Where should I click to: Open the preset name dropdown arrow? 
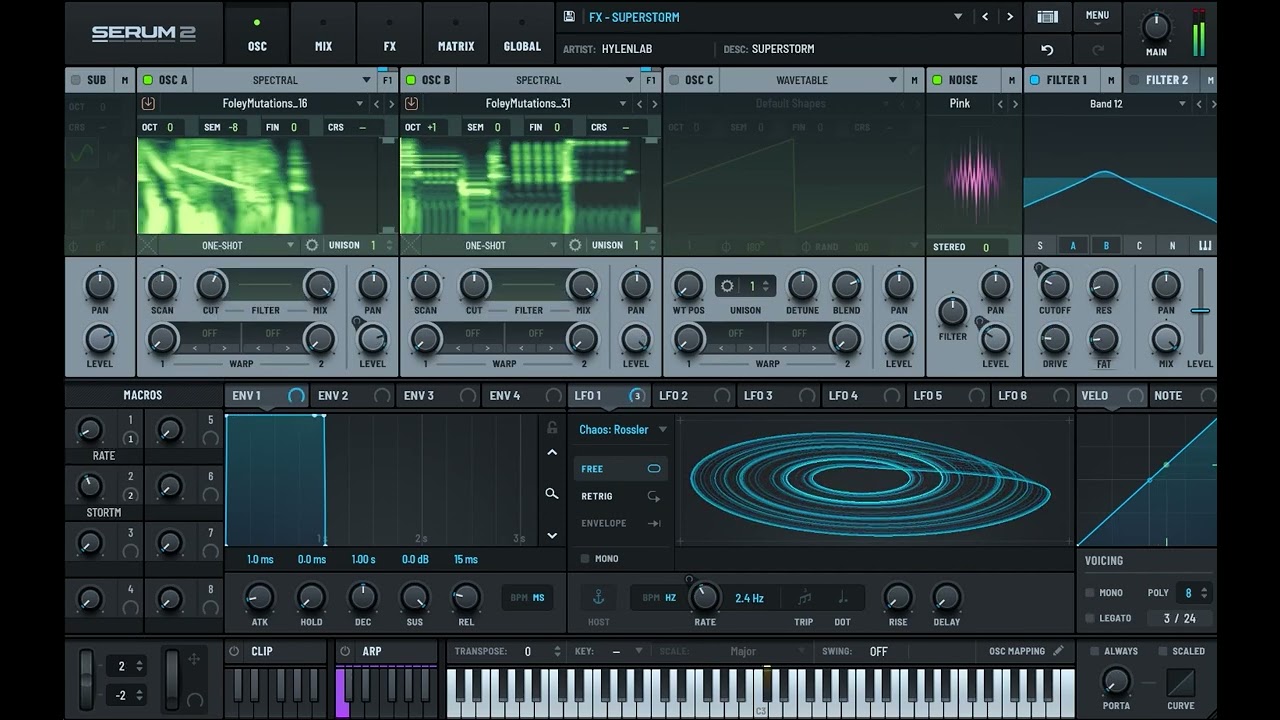pos(958,17)
